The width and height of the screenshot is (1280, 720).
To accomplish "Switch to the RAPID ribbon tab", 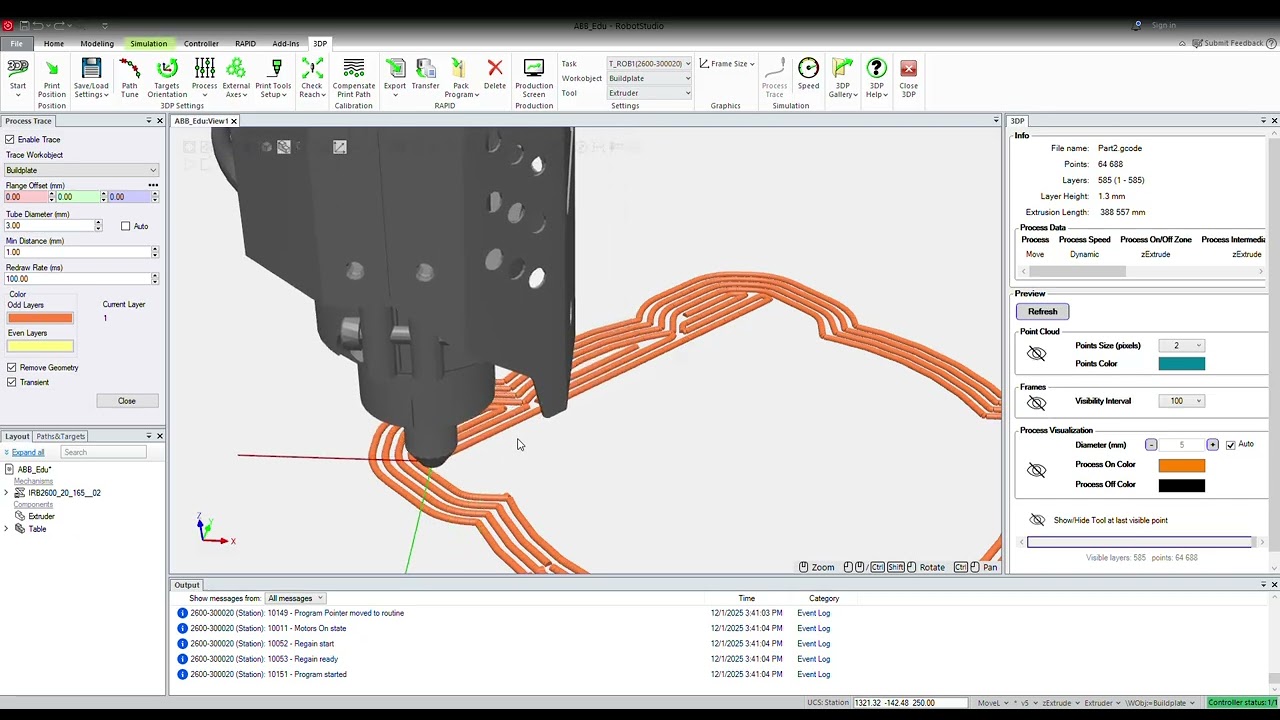I will 245,44.
